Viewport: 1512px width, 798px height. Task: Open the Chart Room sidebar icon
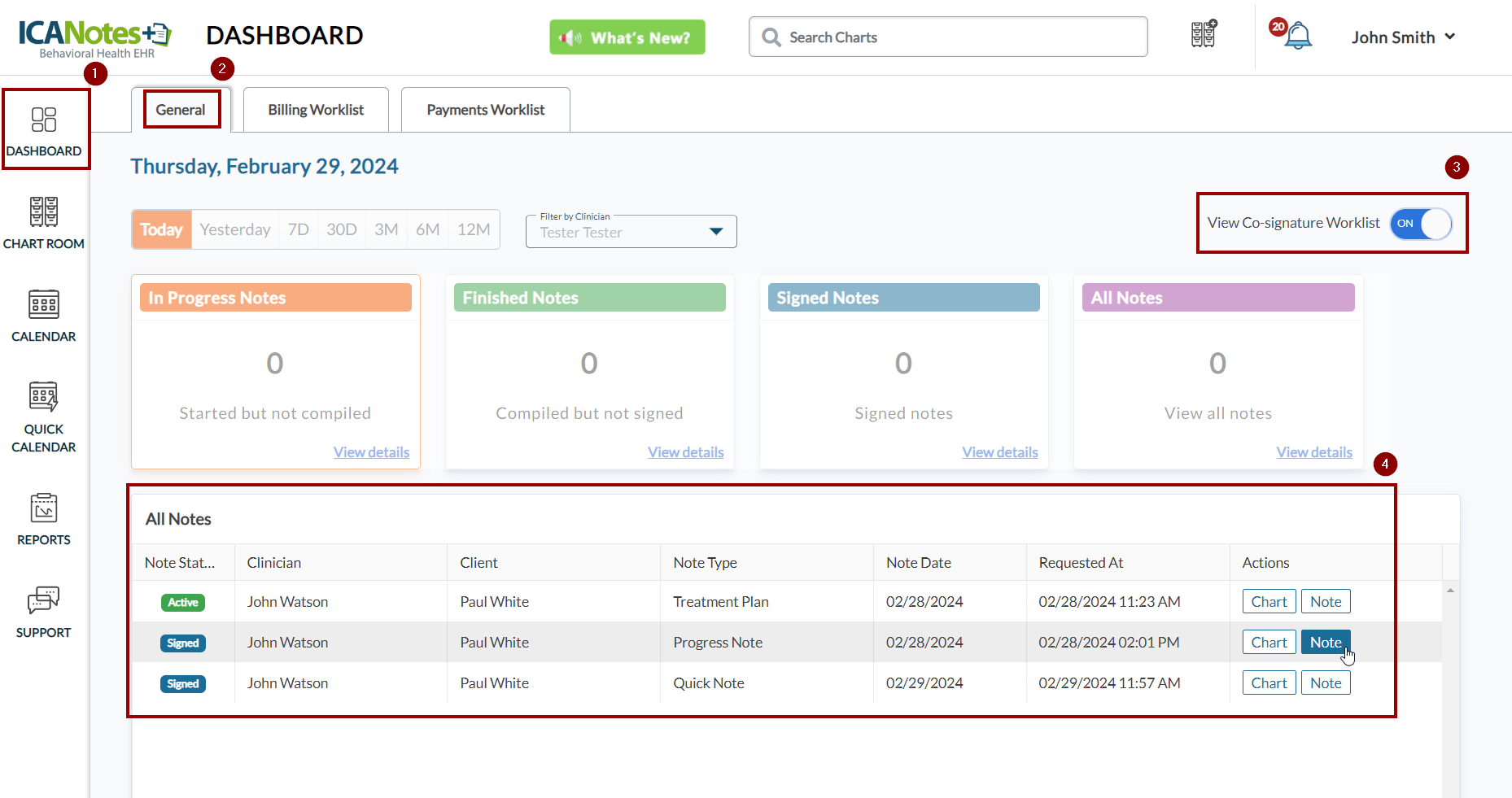[44, 222]
